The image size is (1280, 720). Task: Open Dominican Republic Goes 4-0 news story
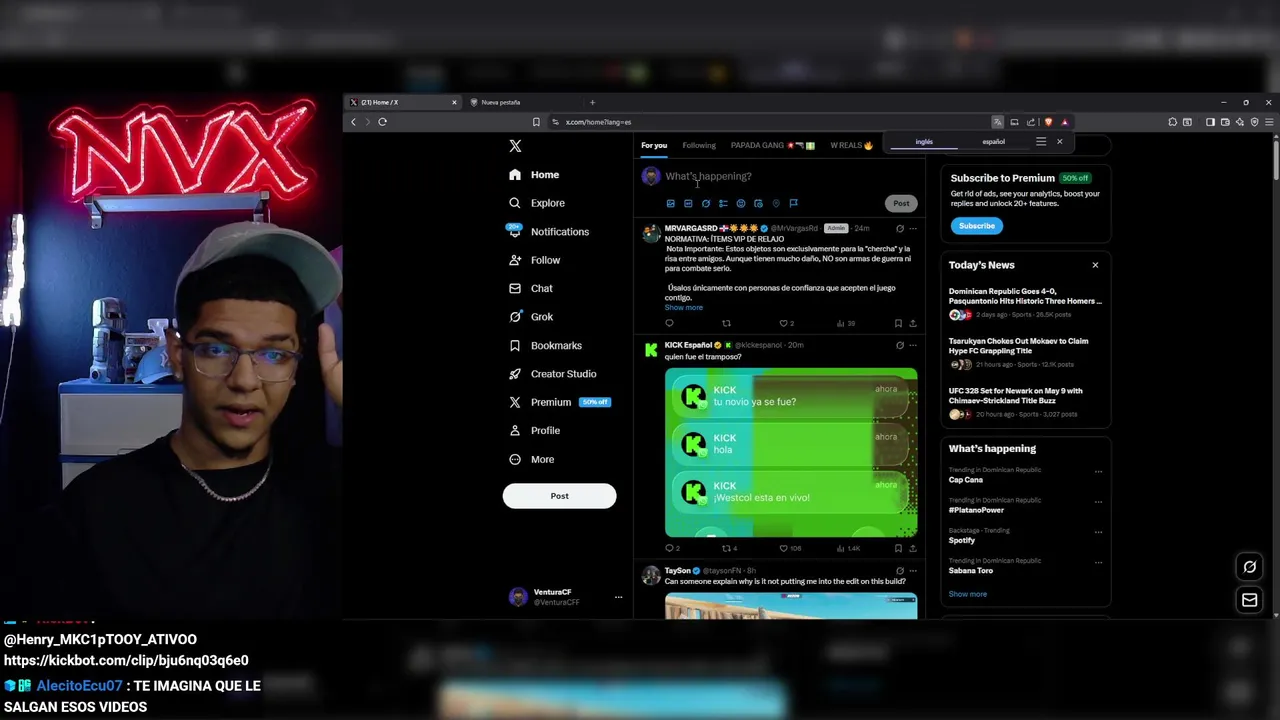(1025, 304)
